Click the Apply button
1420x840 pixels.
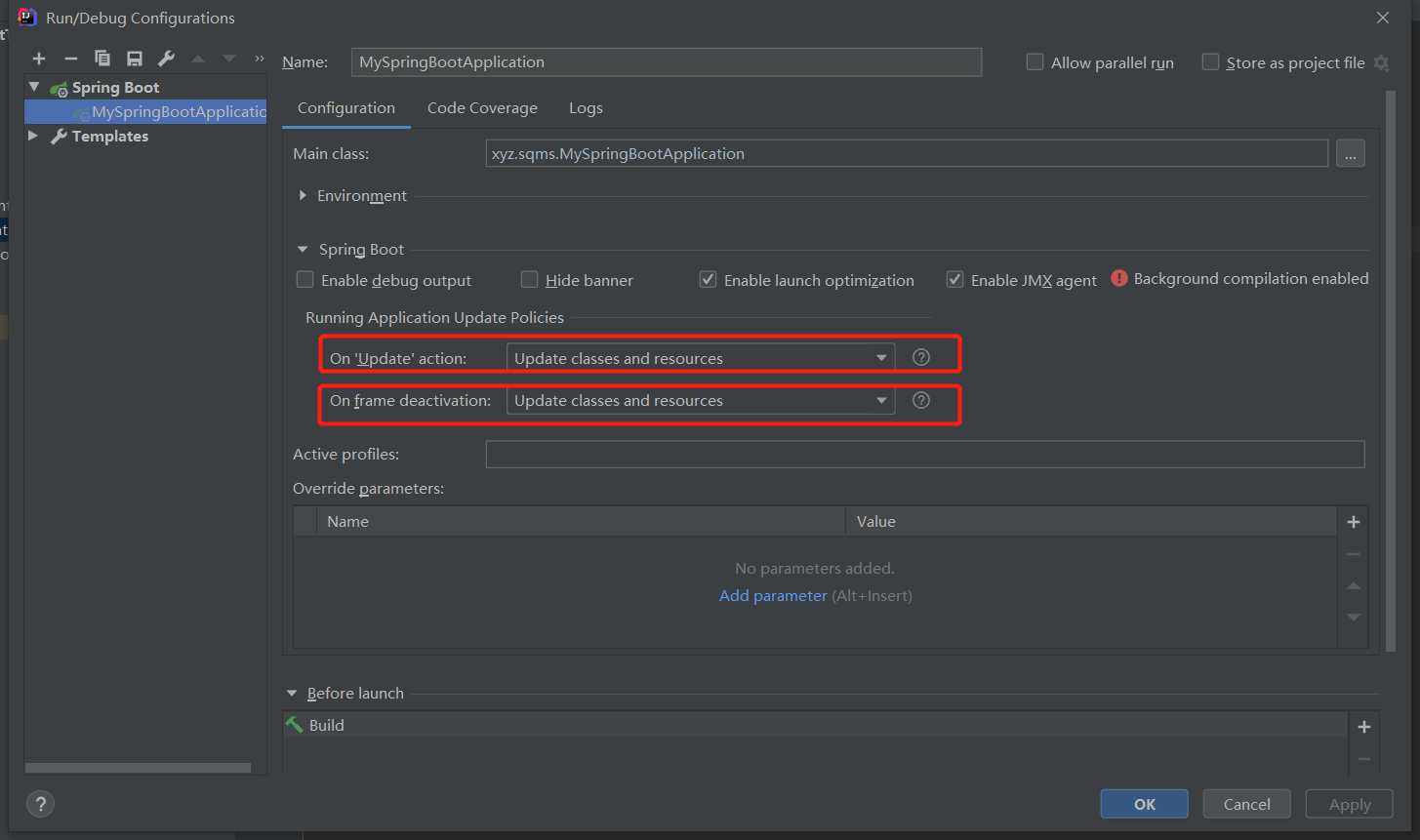click(1350, 804)
